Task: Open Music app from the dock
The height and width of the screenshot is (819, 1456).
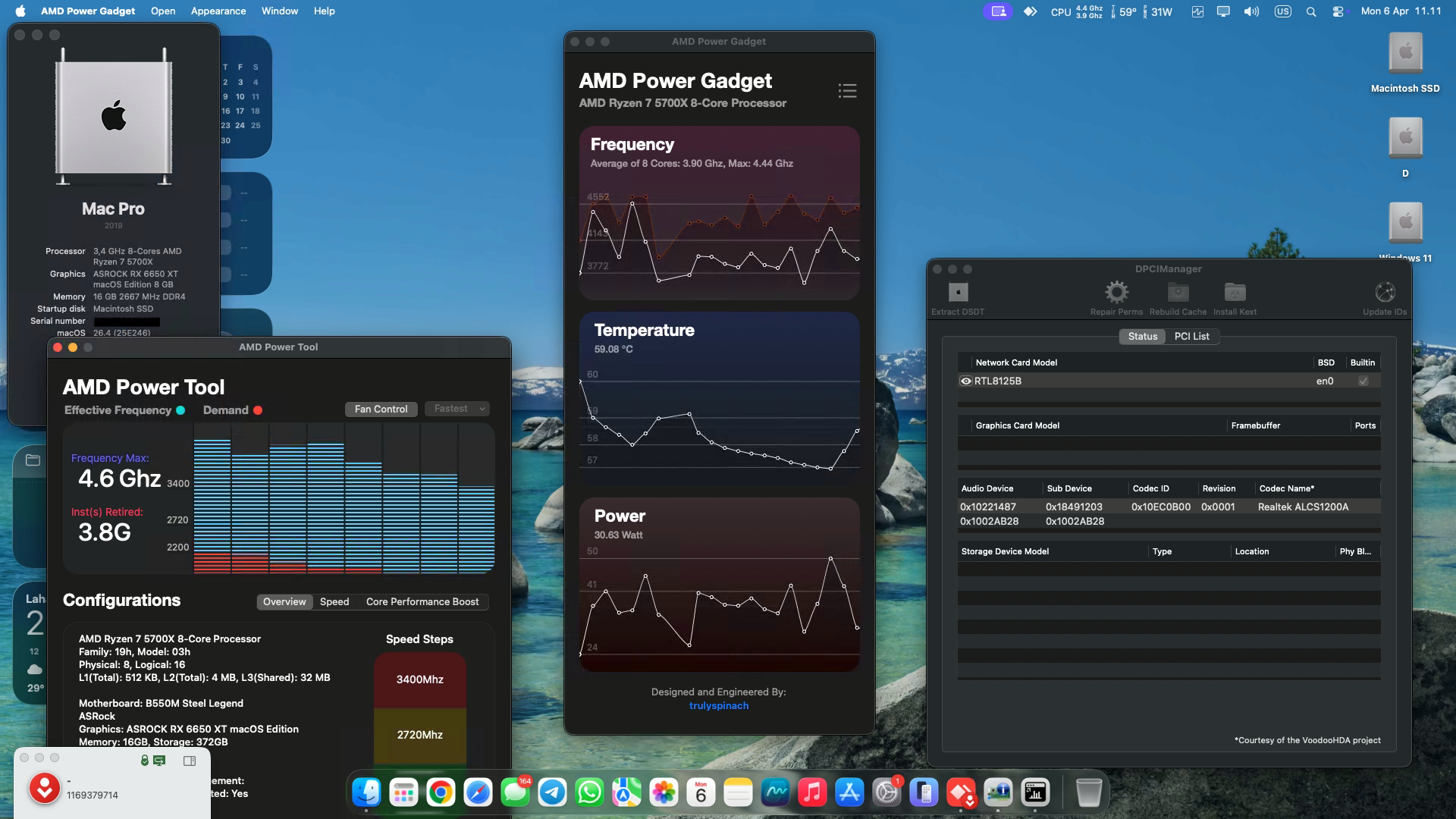Action: click(x=812, y=793)
